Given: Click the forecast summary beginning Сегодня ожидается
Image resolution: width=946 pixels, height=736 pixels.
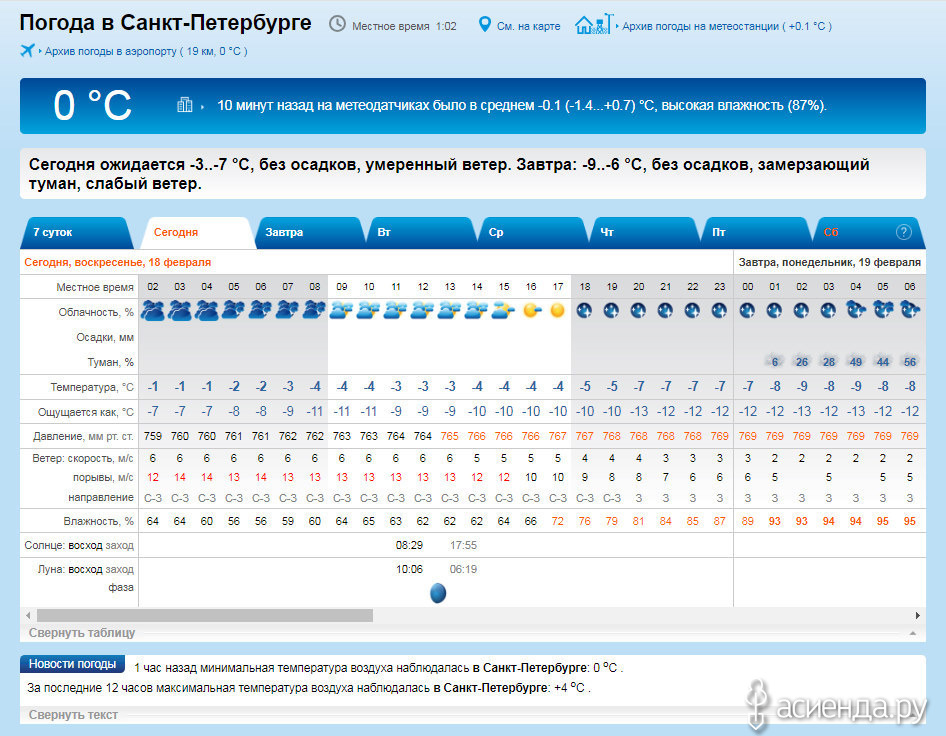Looking at the screenshot, I should (x=449, y=174).
